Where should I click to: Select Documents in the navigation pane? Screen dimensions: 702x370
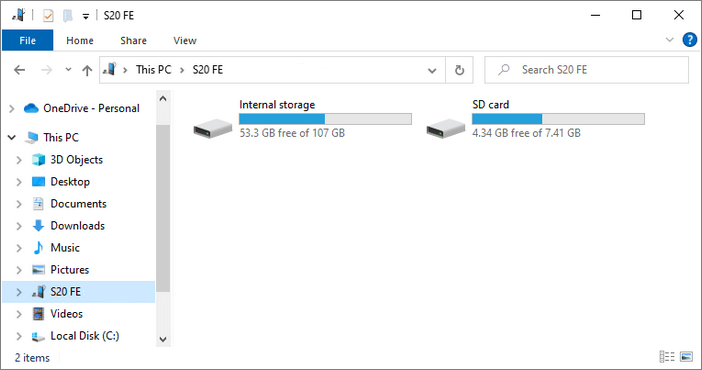pos(78,204)
